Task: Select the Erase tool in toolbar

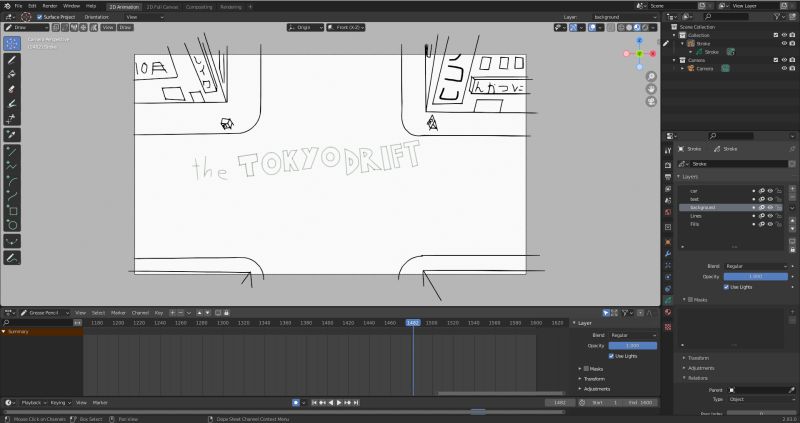Action: point(12,89)
